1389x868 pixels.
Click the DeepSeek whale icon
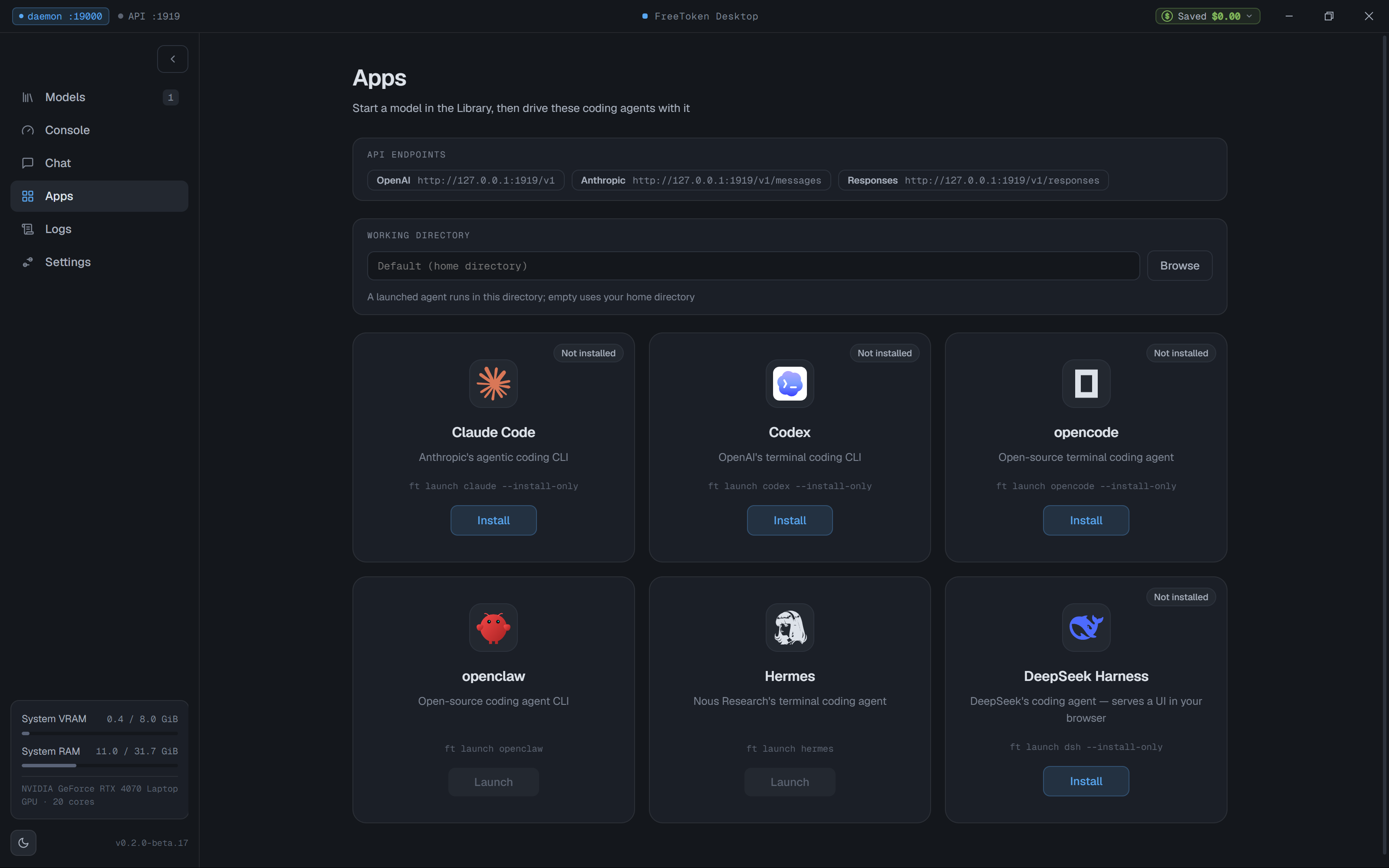[1086, 628]
